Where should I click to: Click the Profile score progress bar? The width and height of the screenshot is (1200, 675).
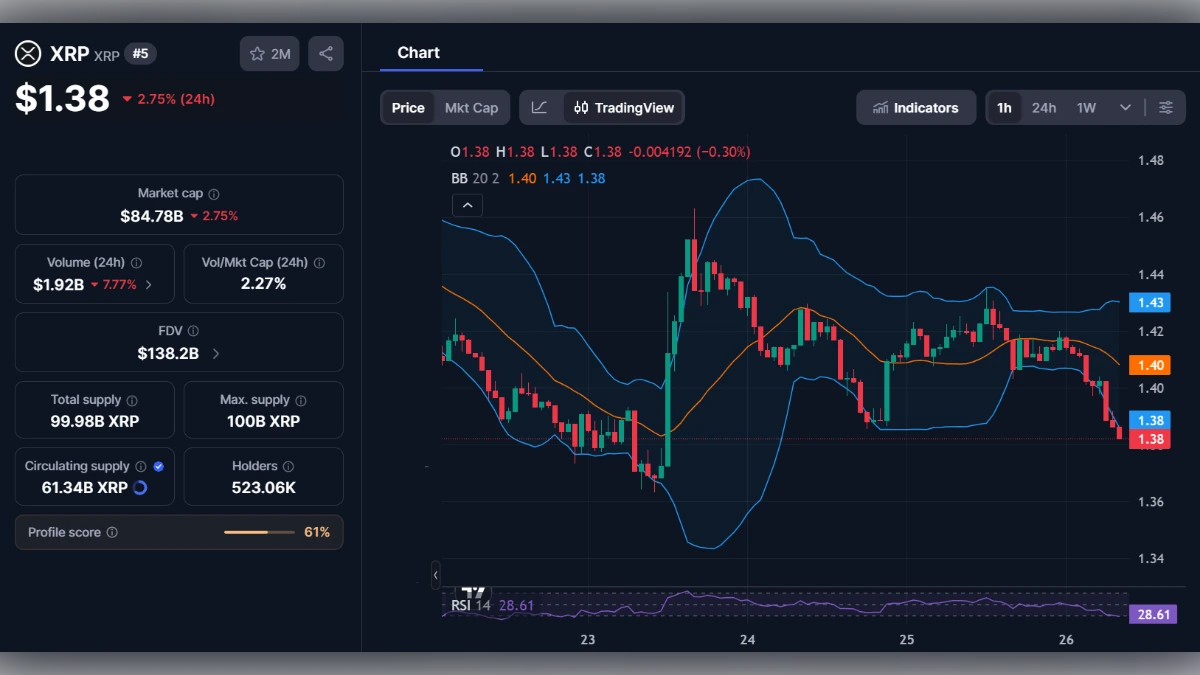click(258, 532)
